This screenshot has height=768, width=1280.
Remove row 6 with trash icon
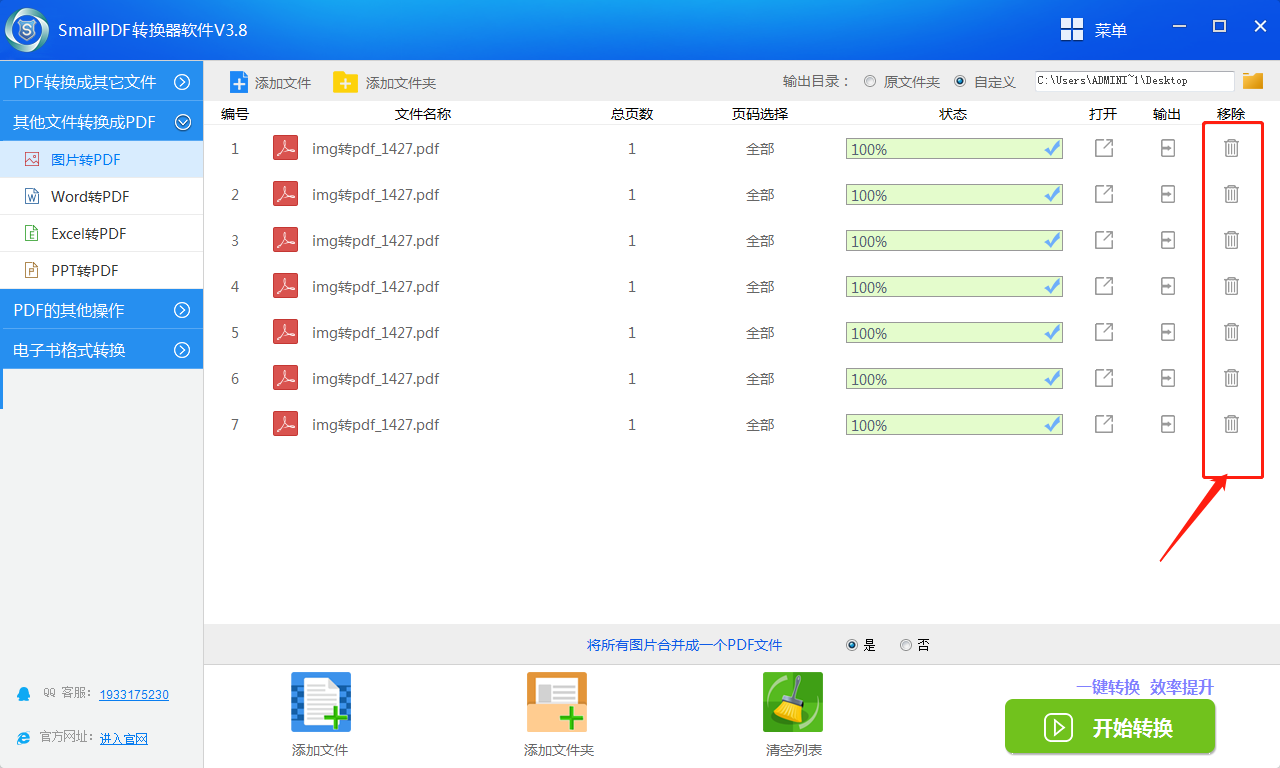(1232, 378)
